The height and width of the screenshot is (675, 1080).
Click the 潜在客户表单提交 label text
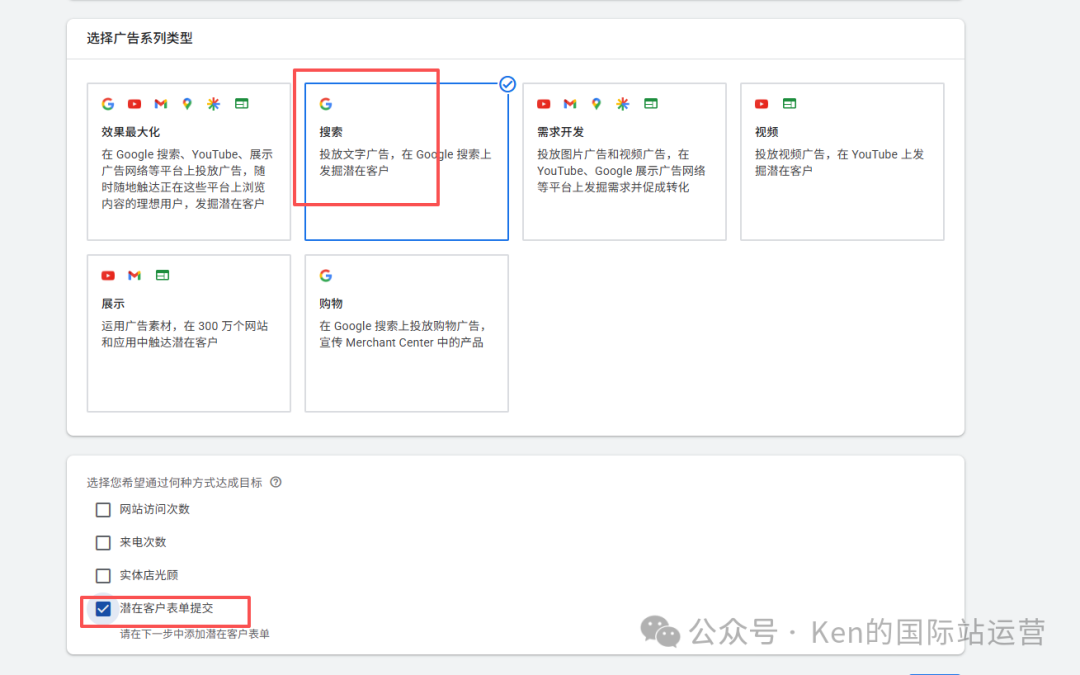coord(166,608)
